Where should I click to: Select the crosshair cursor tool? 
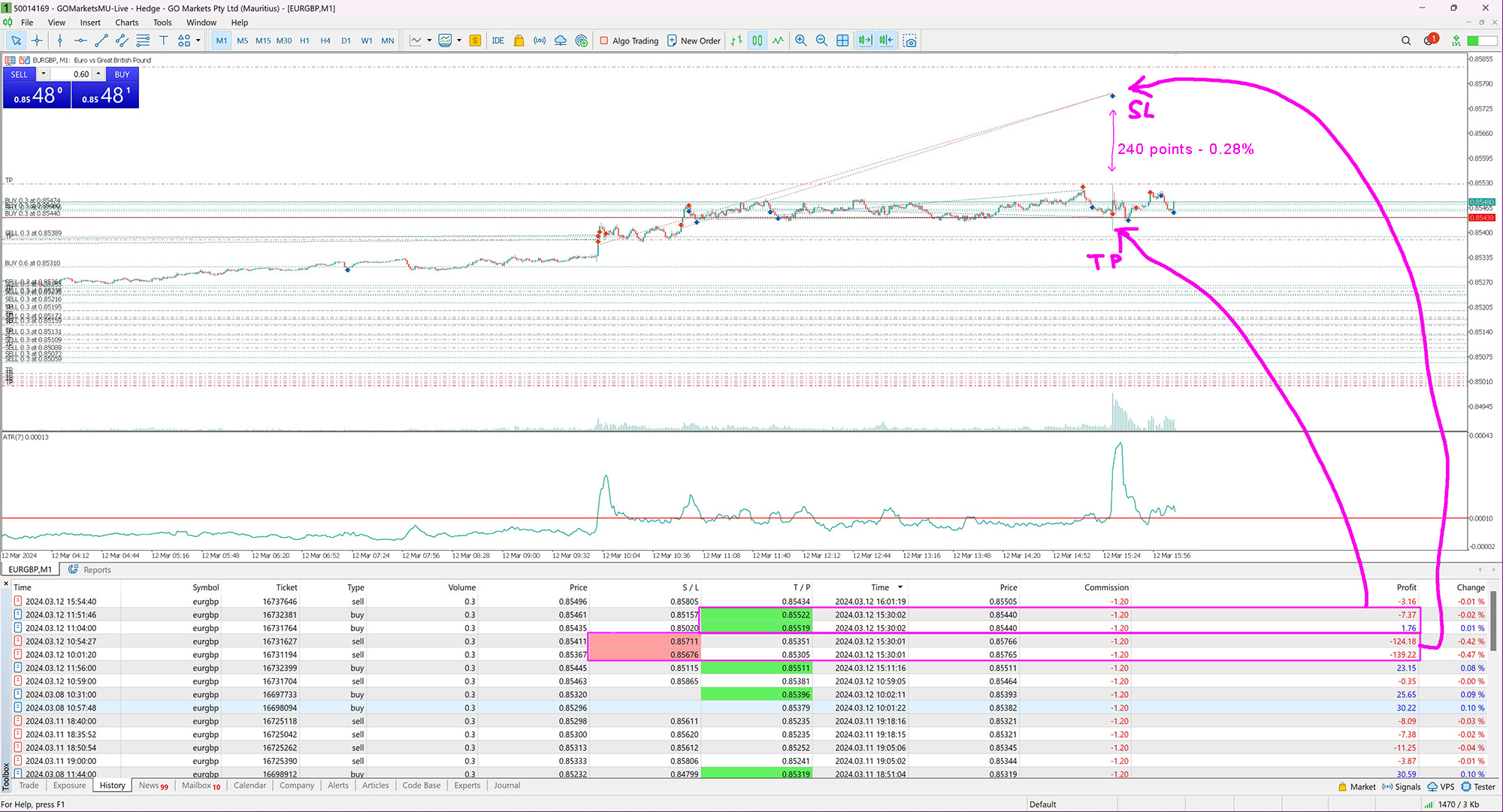(37, 41)
